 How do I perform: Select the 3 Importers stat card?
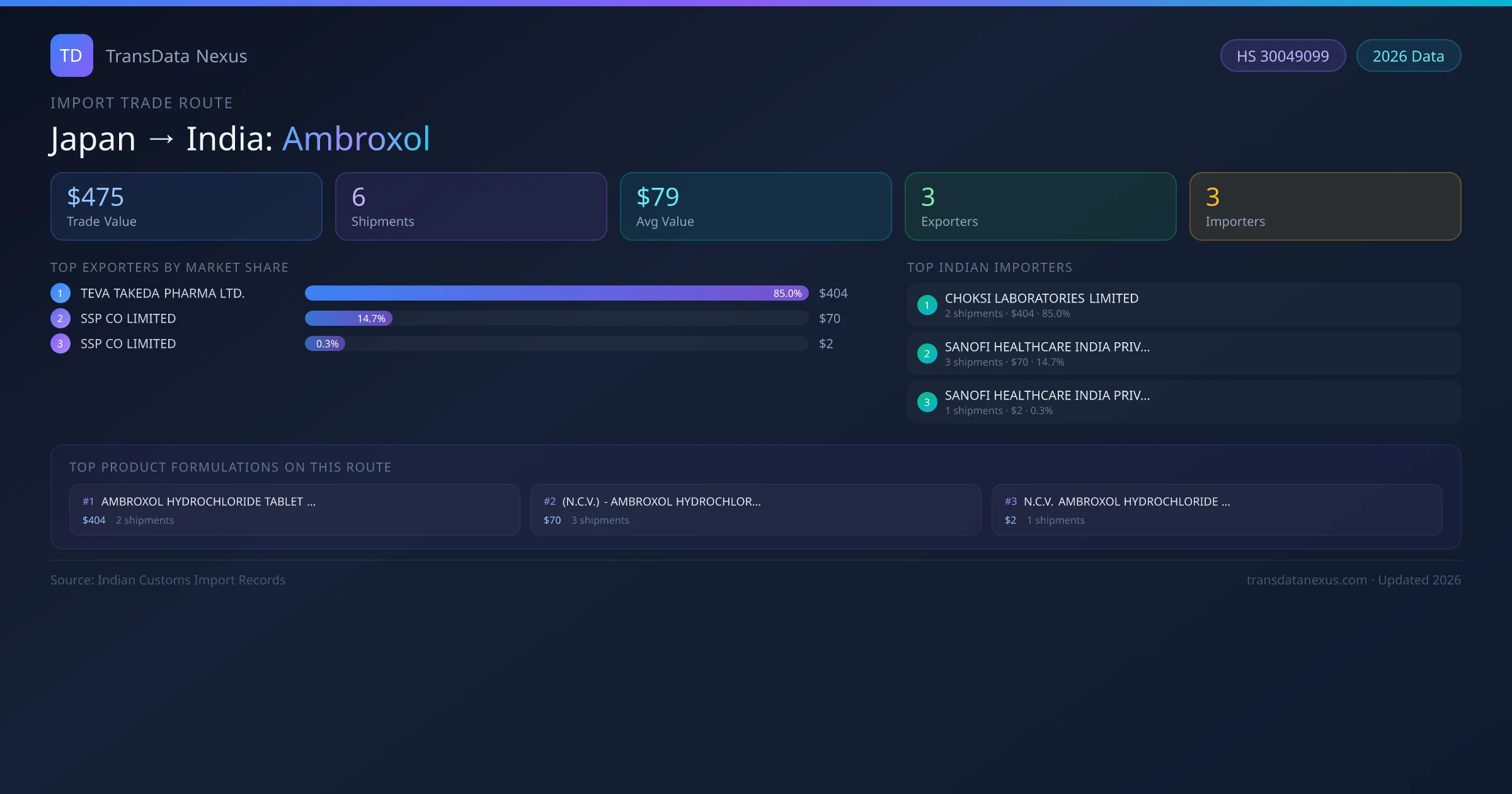coord(1325,207)
